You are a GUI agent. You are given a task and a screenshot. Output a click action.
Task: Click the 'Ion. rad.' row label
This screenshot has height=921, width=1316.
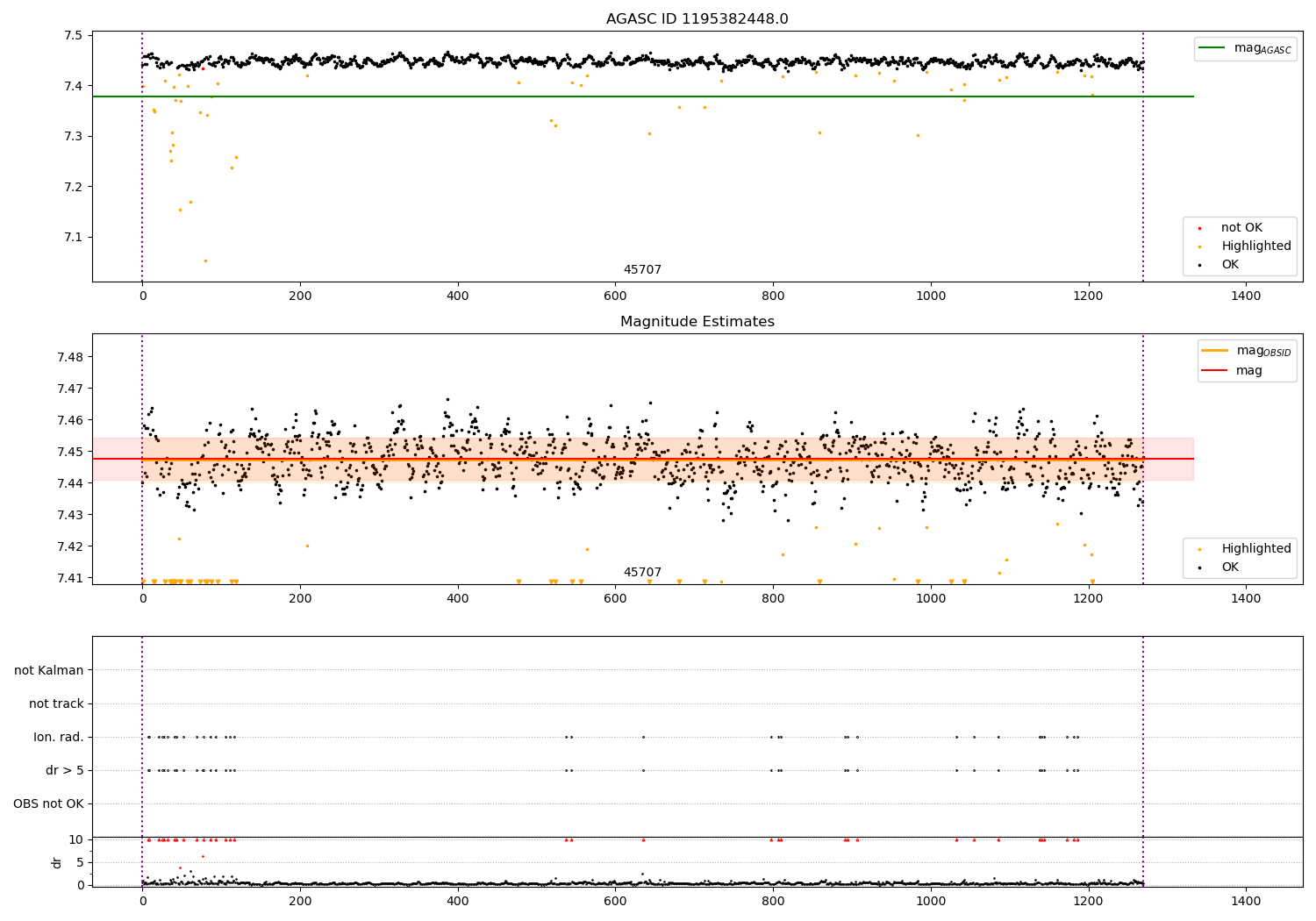[x=59, y=738]
